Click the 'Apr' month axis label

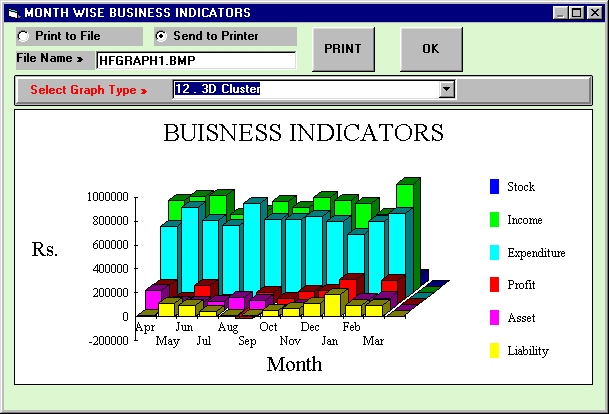click(x=145, y=327)
